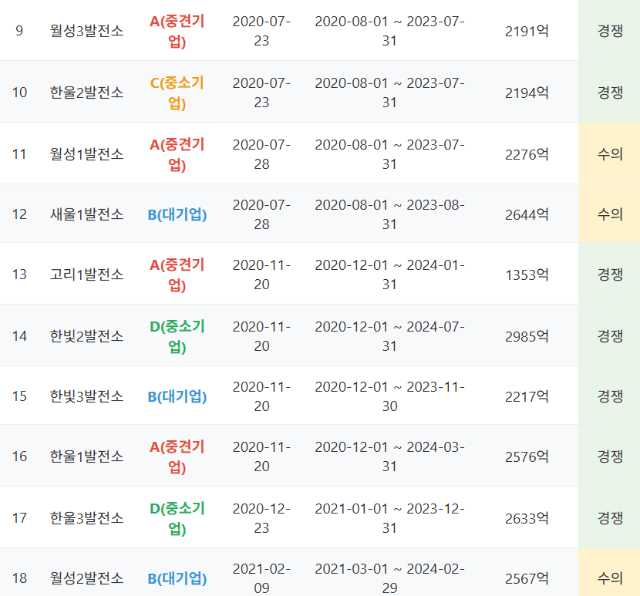Click row number 16 in the table
This screenshot has height=596, width=640.
tap(19, 457)
